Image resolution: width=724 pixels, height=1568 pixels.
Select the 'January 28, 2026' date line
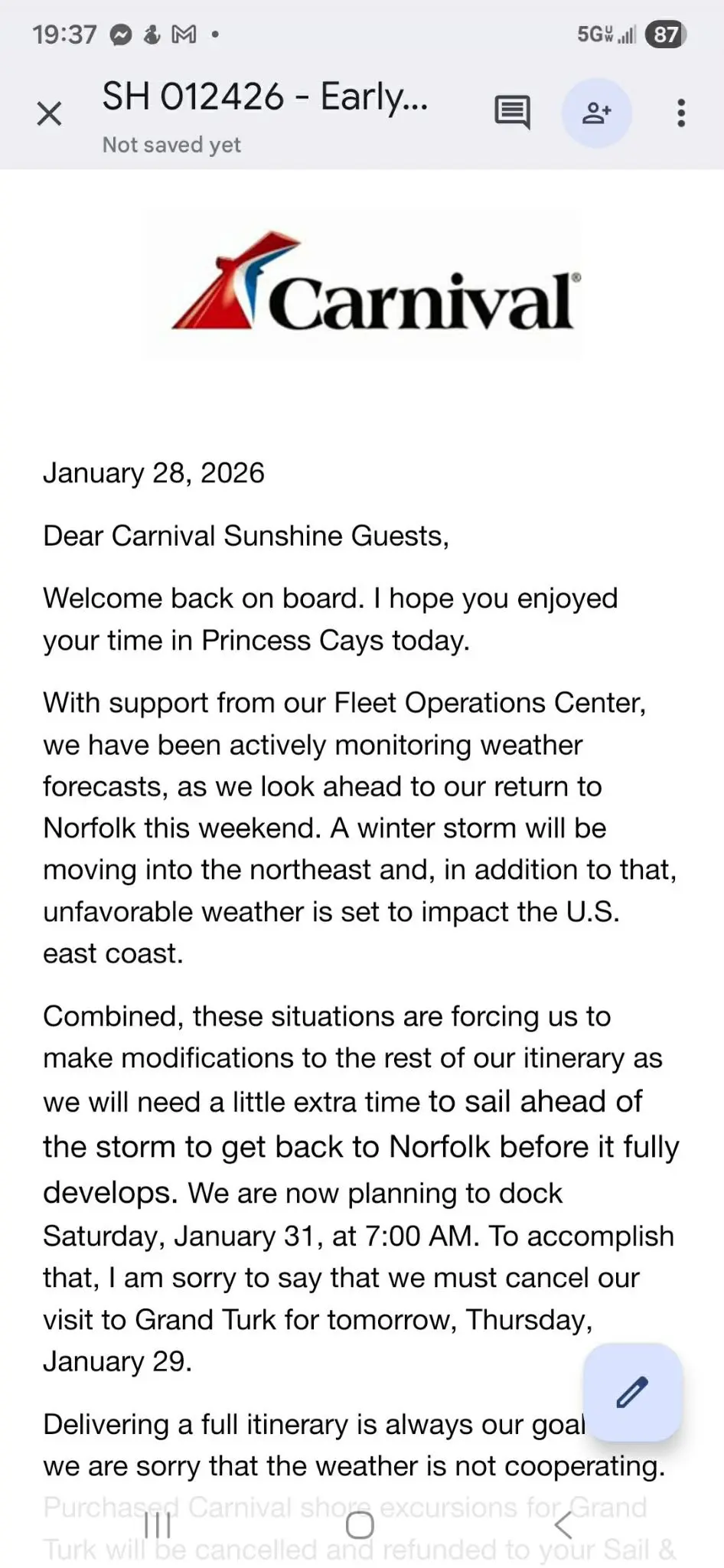pyautogui.click(x=153, y=472)
